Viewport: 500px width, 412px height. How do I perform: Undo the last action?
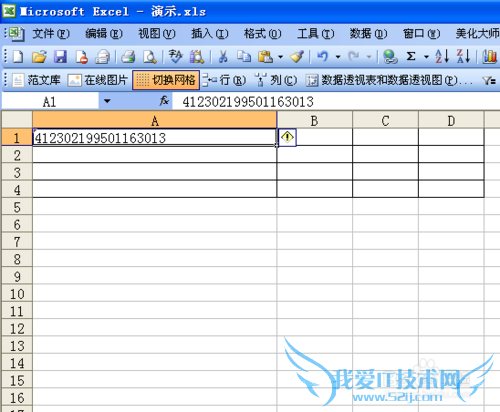point(322,57)
